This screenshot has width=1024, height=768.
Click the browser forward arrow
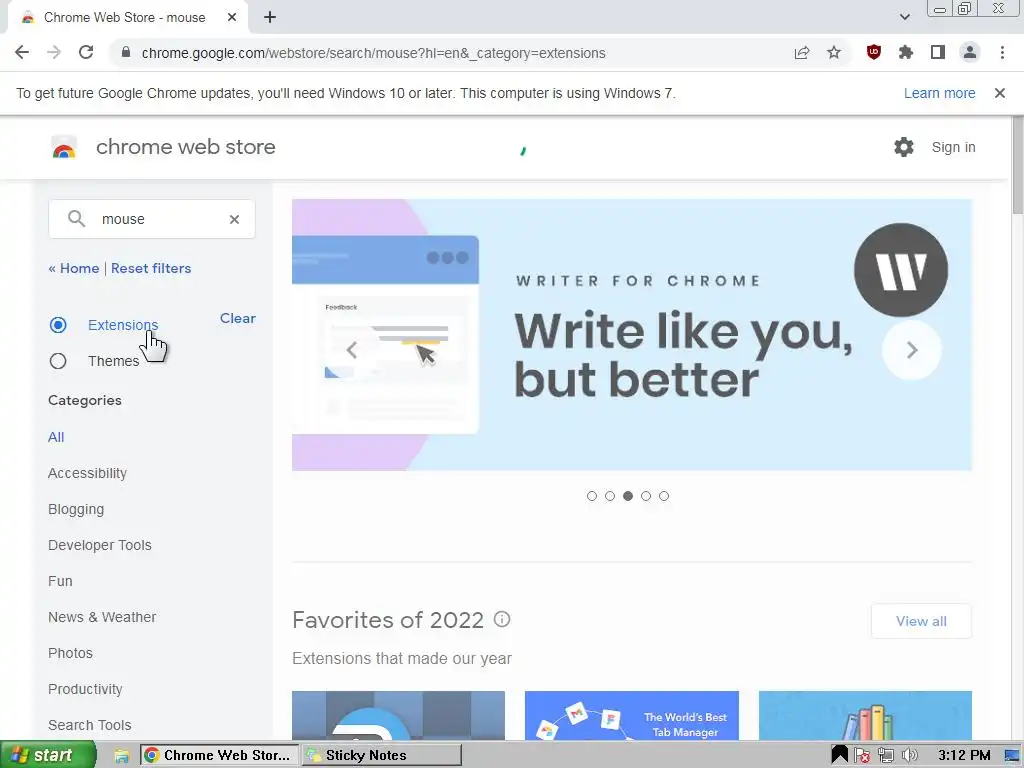[x=54, y=53]
